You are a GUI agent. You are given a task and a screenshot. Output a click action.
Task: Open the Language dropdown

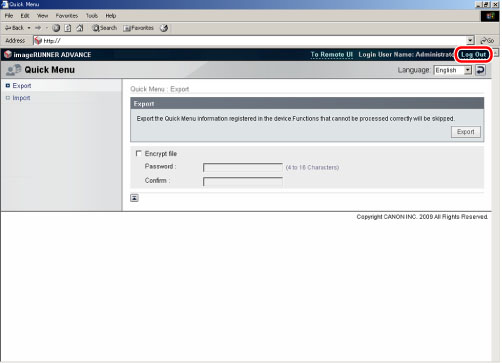(x=453, y=70)
